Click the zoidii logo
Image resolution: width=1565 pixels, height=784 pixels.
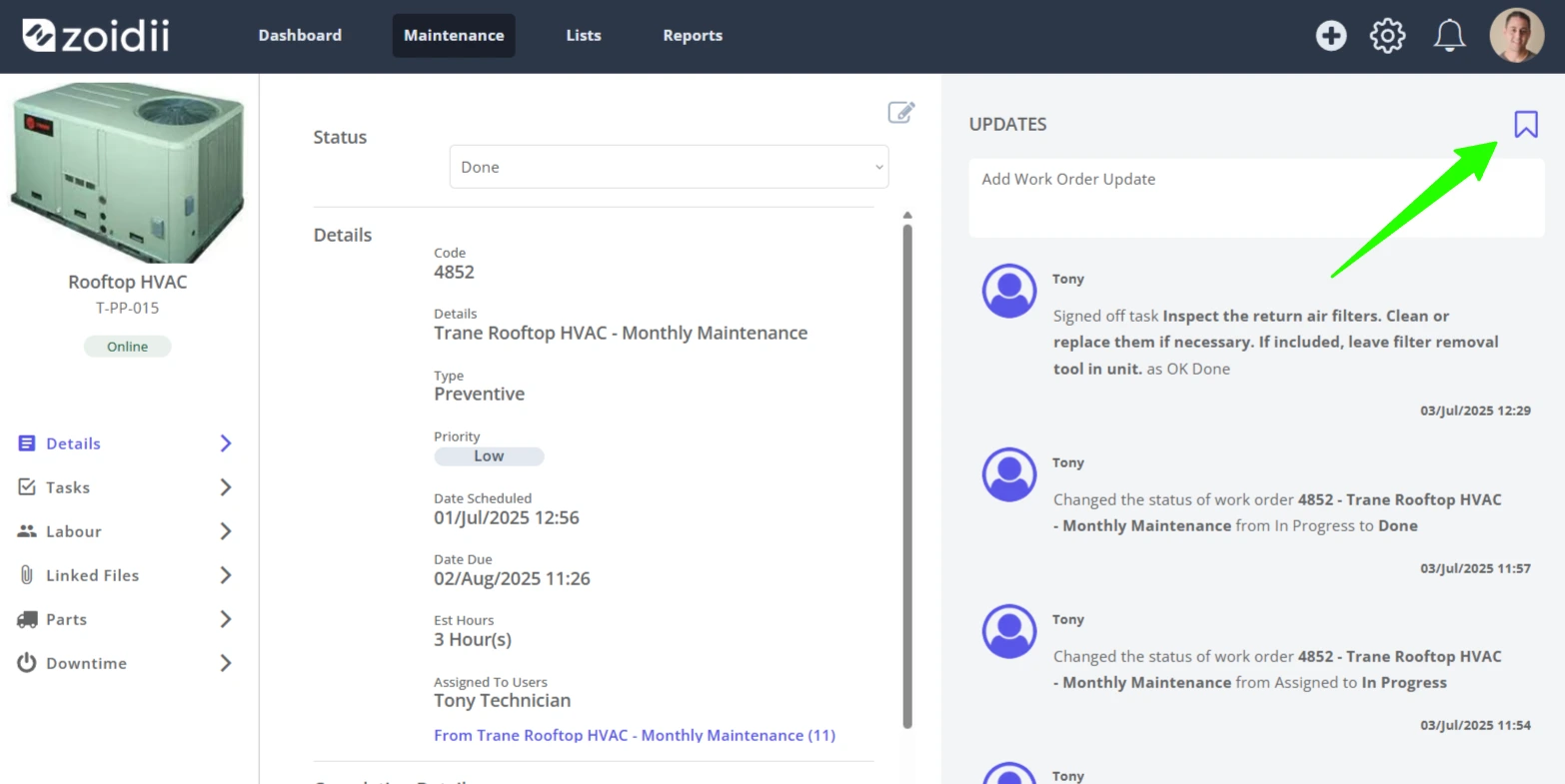click(96, 36)
